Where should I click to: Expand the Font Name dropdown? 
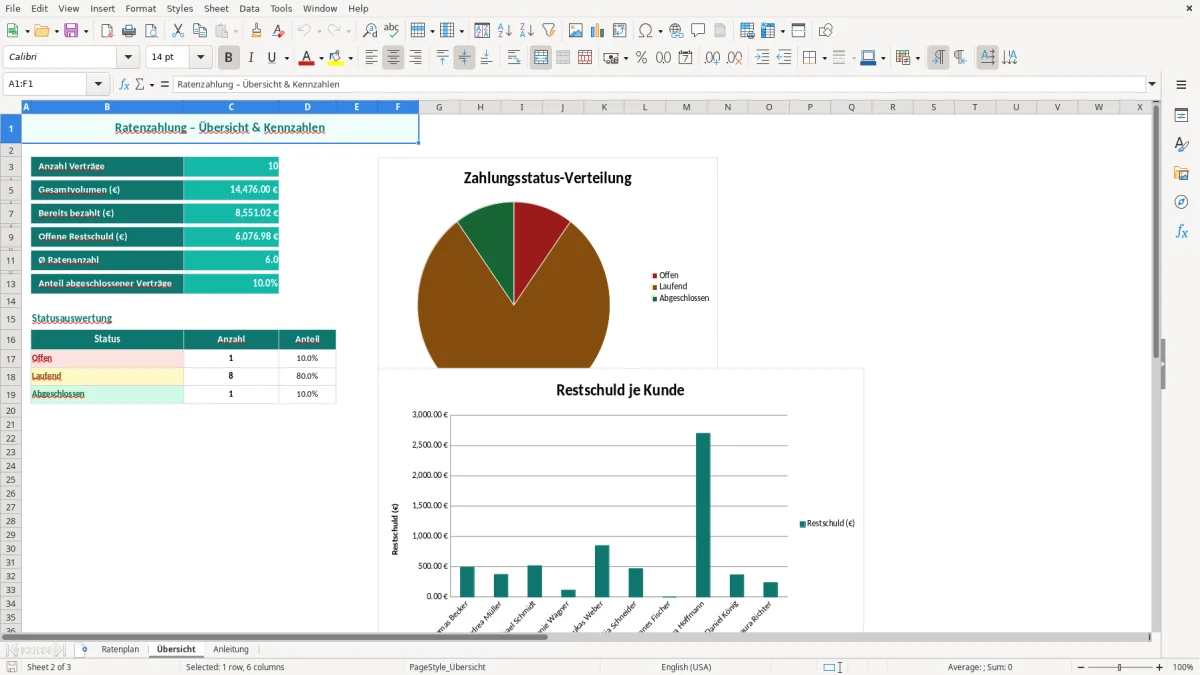(128, 58)
